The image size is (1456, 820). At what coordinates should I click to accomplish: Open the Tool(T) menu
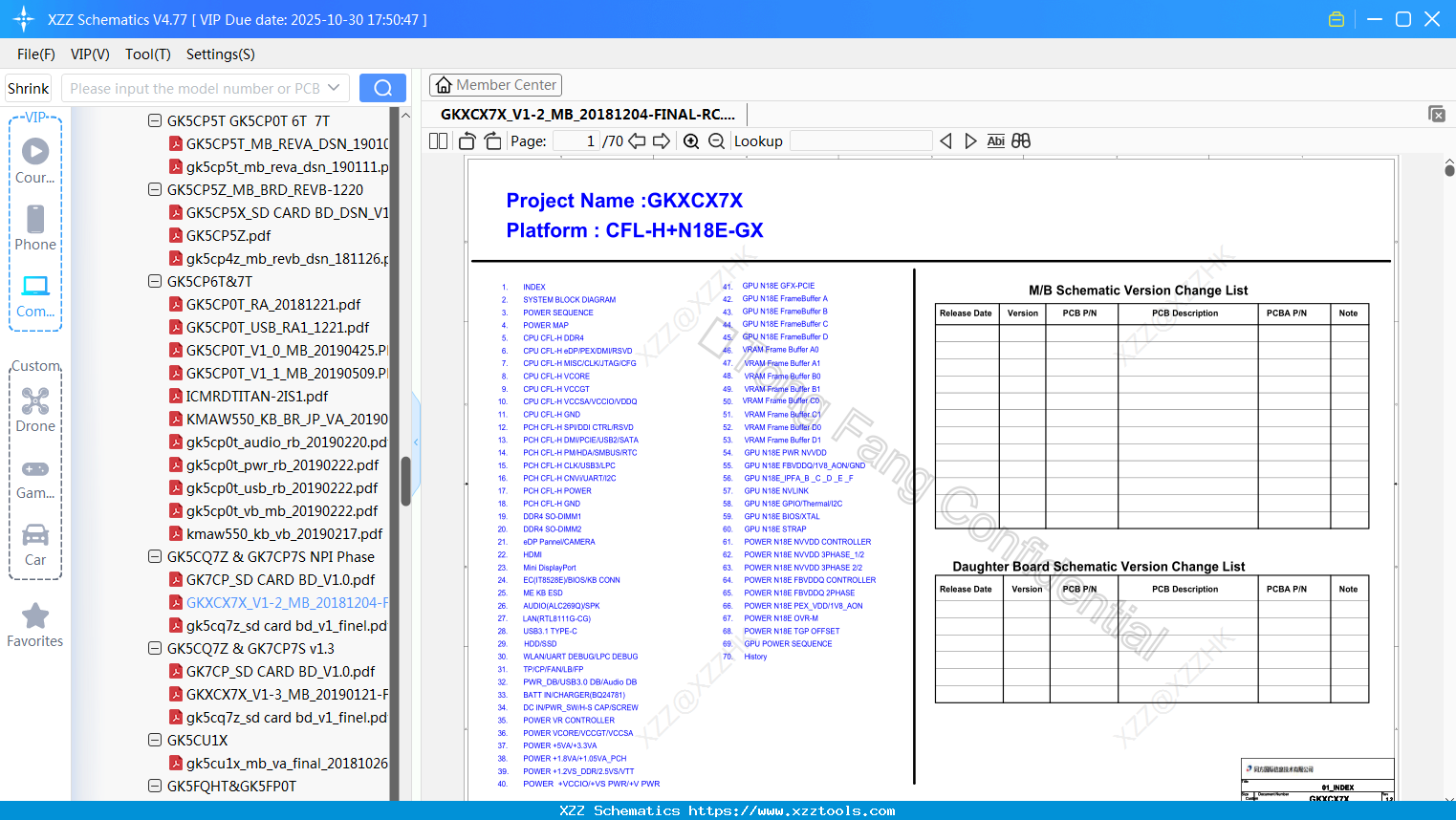pos(148,54)
